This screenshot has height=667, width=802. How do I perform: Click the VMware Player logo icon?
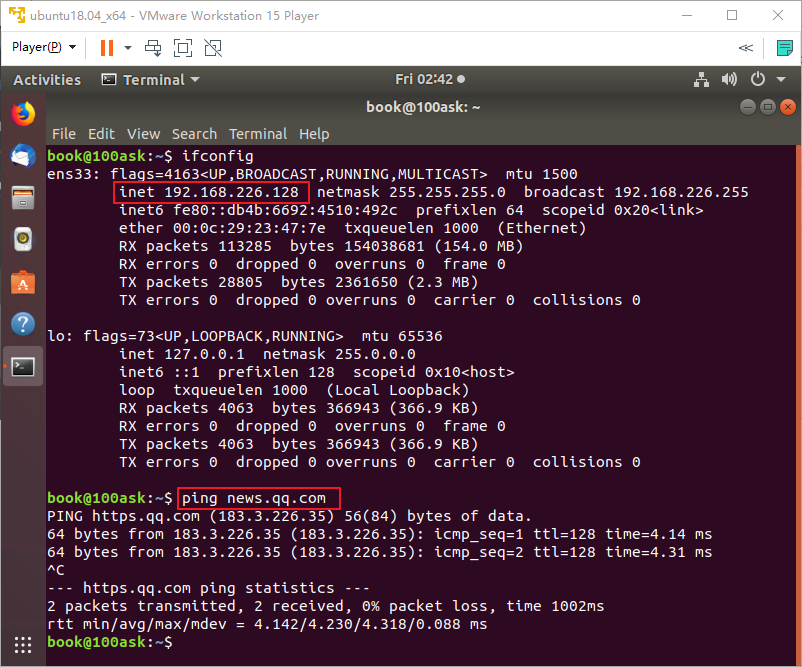coord(16,15)
